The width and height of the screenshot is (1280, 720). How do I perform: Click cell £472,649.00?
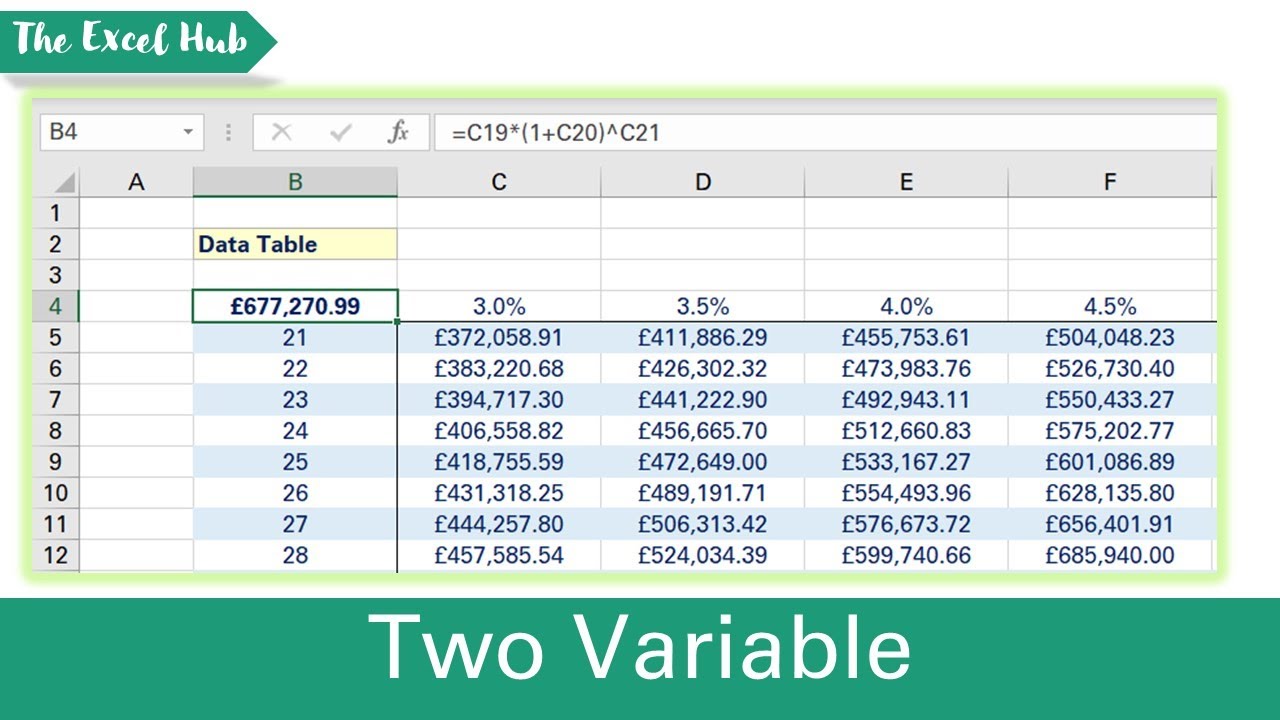tap(703, 462)
